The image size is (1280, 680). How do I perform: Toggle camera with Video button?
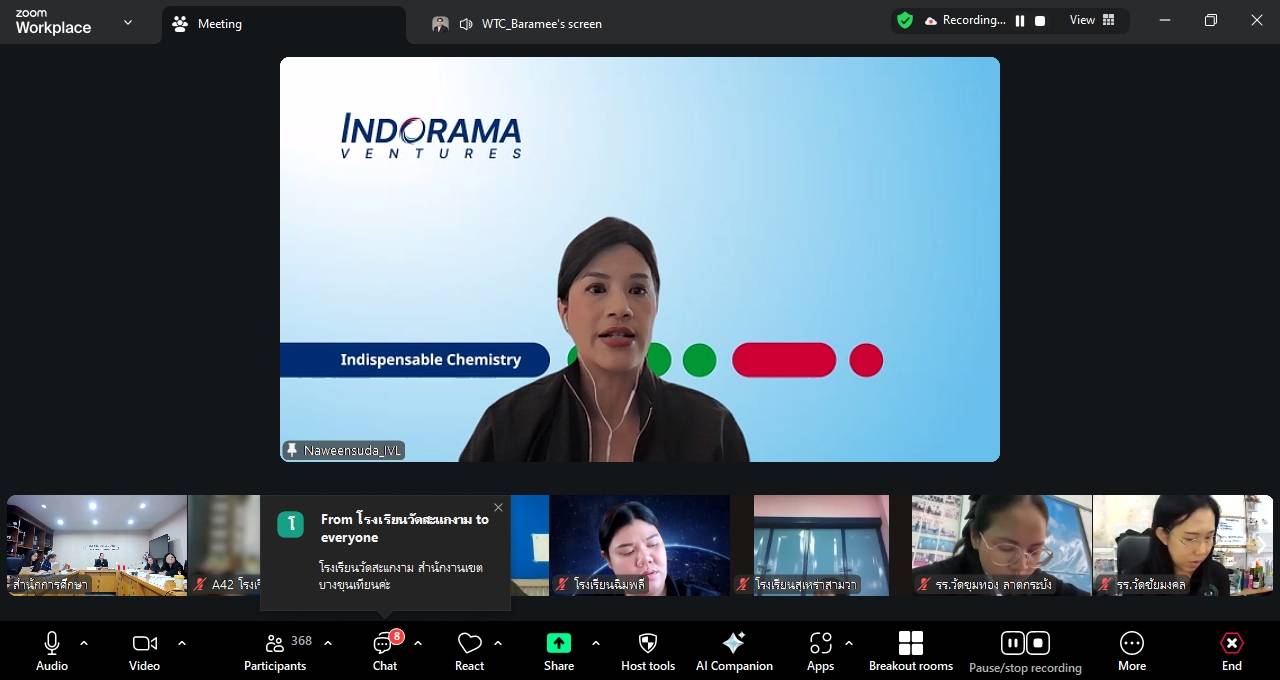tap(144, 651)
